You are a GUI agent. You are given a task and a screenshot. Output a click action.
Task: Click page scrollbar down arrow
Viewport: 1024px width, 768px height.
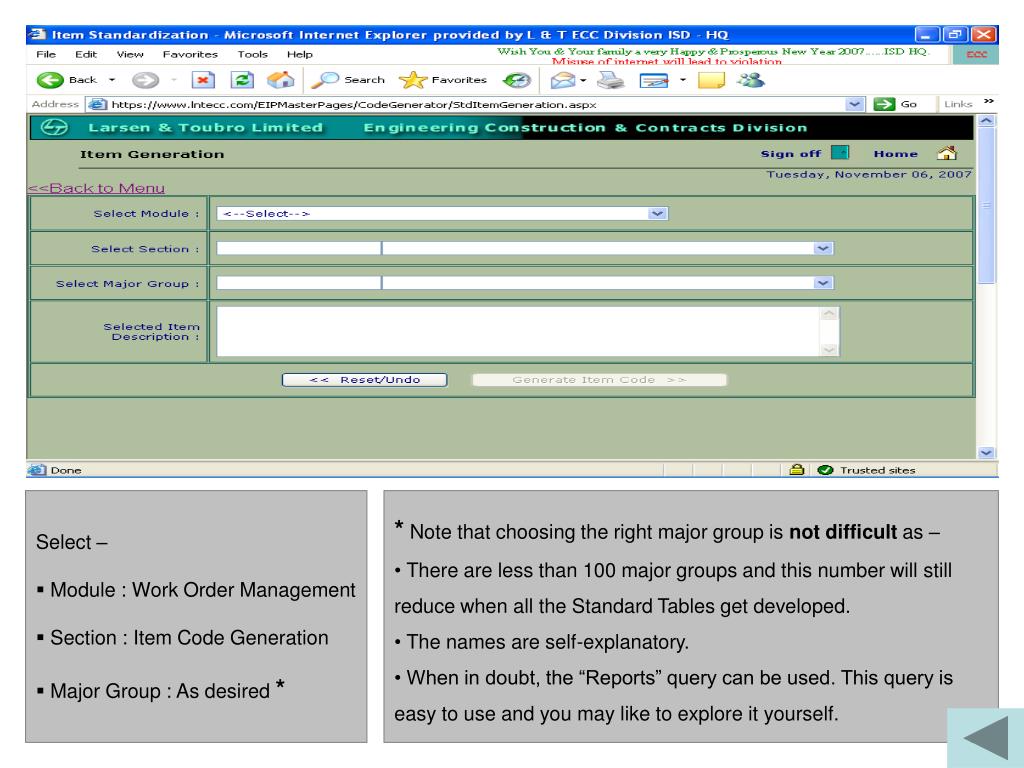[x=986, y=453]
